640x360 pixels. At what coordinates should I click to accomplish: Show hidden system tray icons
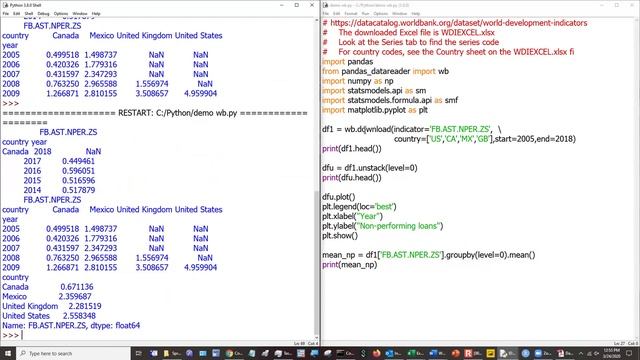[x=581, y=353]
